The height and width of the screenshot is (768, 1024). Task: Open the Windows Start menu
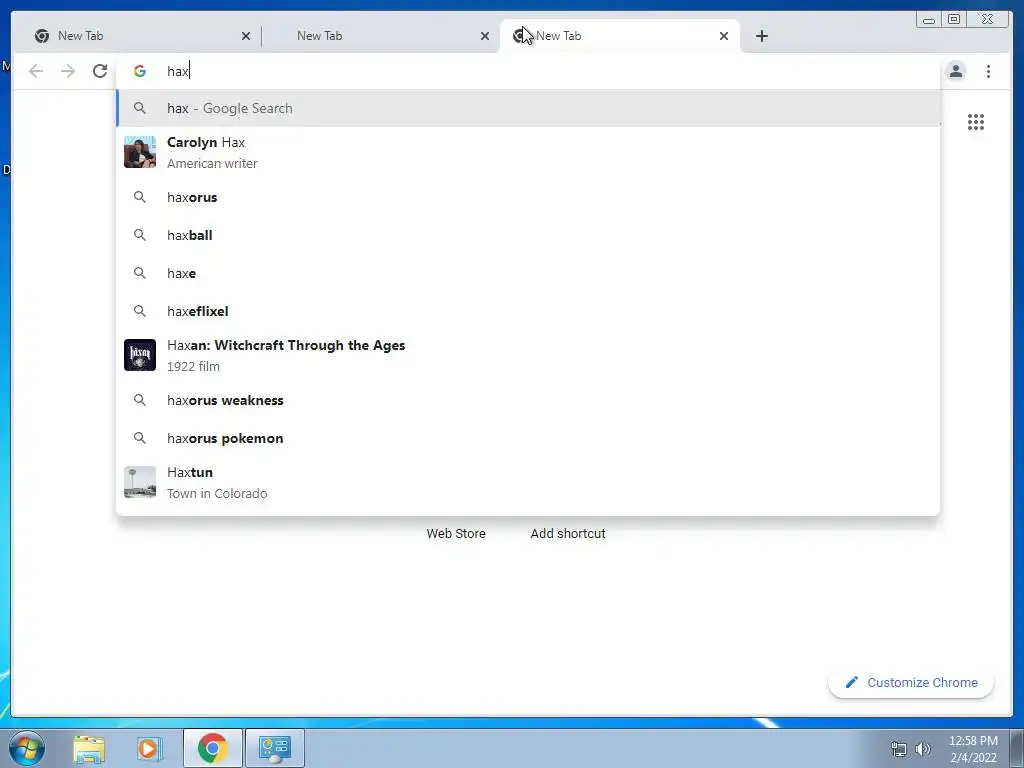tap(26, 748)
